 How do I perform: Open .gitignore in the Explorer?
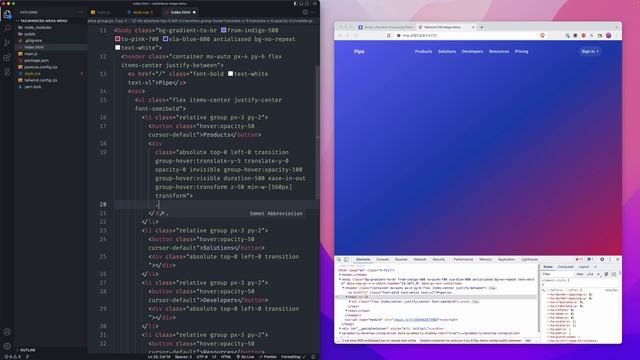point(33,41)
